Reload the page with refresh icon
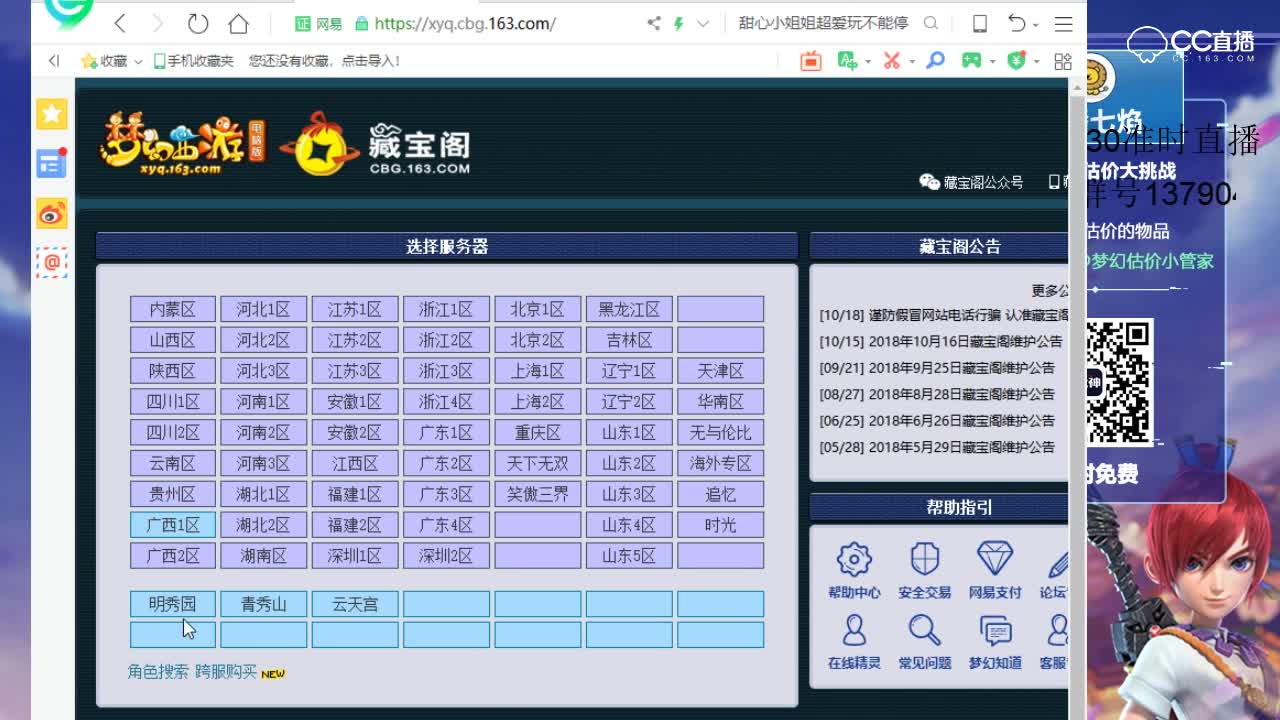The width and height of the screenshot is (1280, 720). (x=198, y=23)
